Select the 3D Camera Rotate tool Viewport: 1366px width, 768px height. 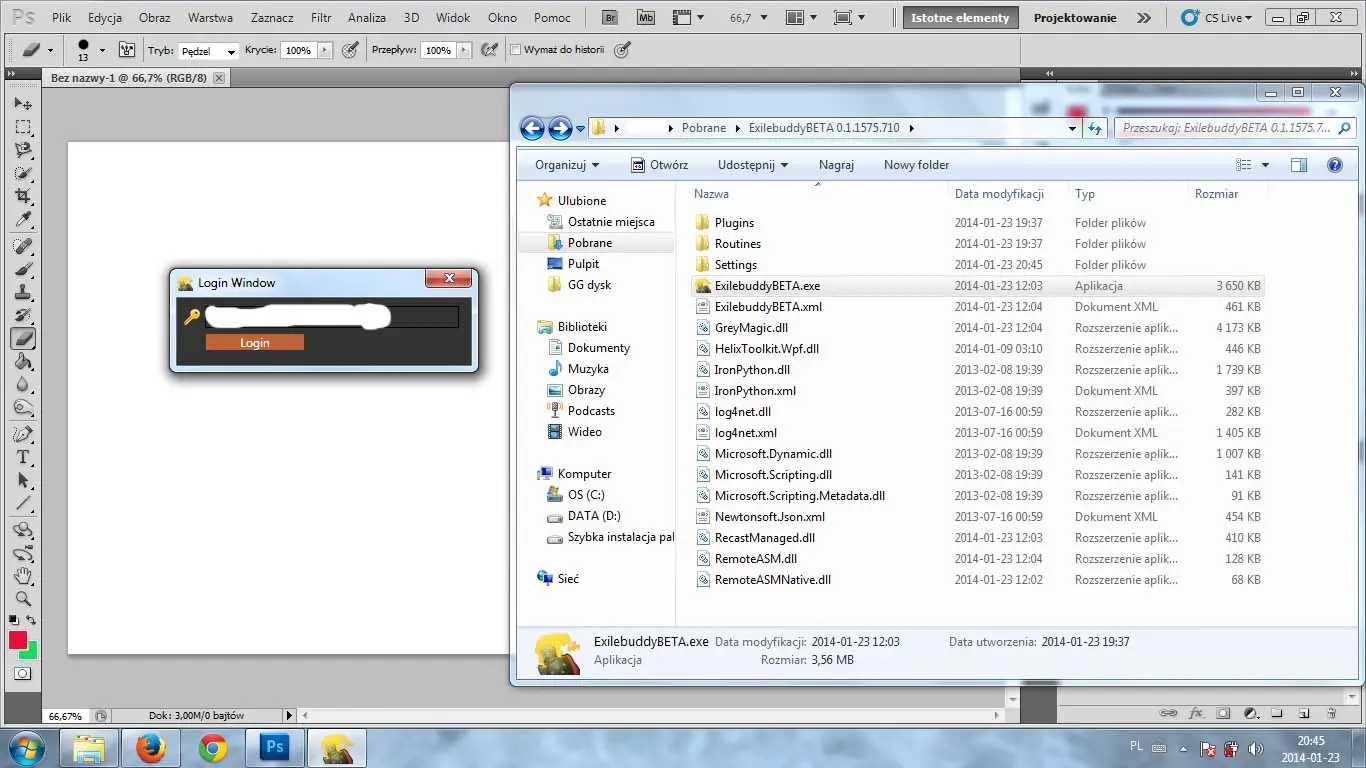23,553
